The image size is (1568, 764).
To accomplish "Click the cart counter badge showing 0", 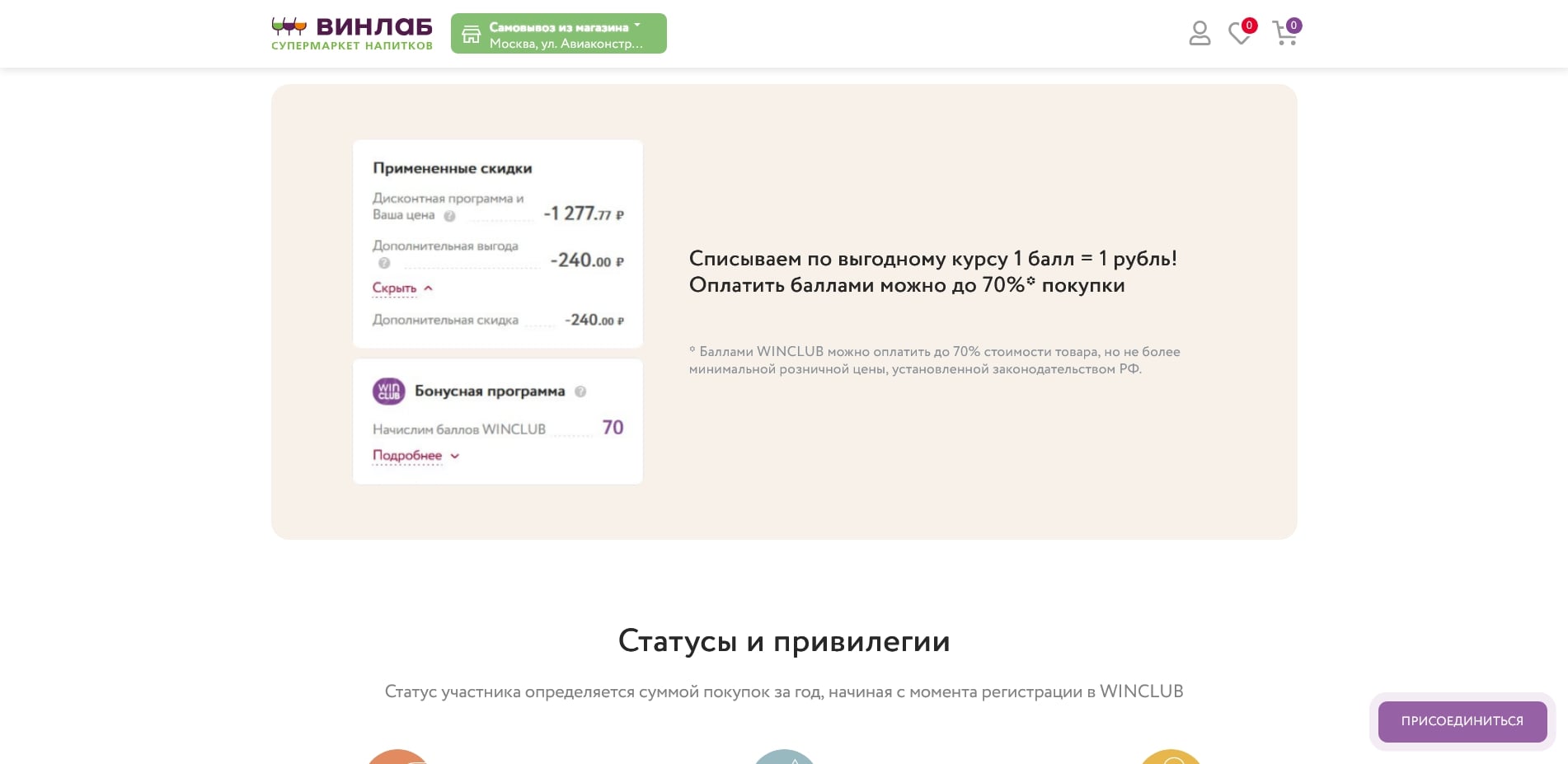I will 1294,25.
